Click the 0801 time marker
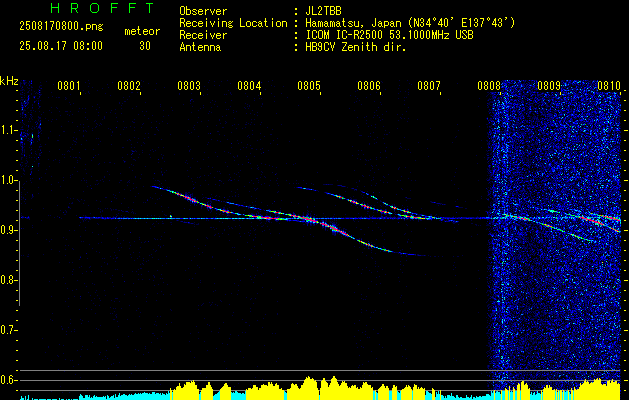The height and width of the screenshot is (400, 629). (69, 85)
